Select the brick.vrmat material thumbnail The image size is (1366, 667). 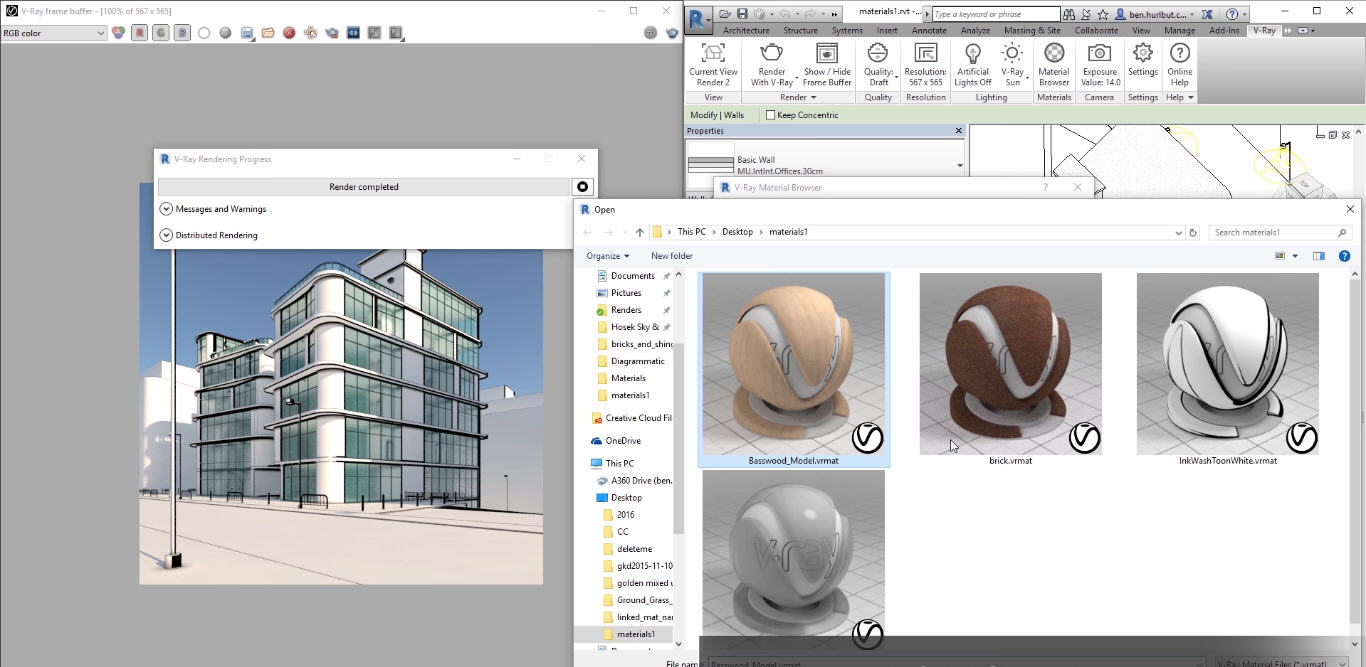coord(1010,363)
